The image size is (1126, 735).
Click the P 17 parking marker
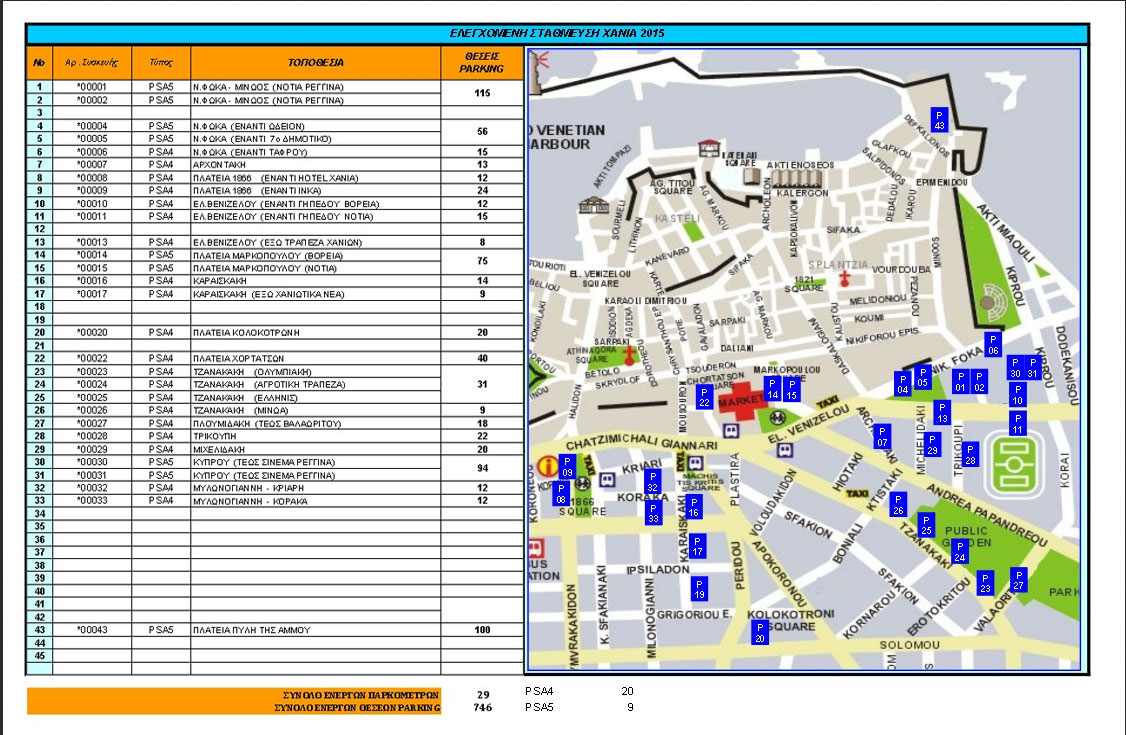pos(697,546)
